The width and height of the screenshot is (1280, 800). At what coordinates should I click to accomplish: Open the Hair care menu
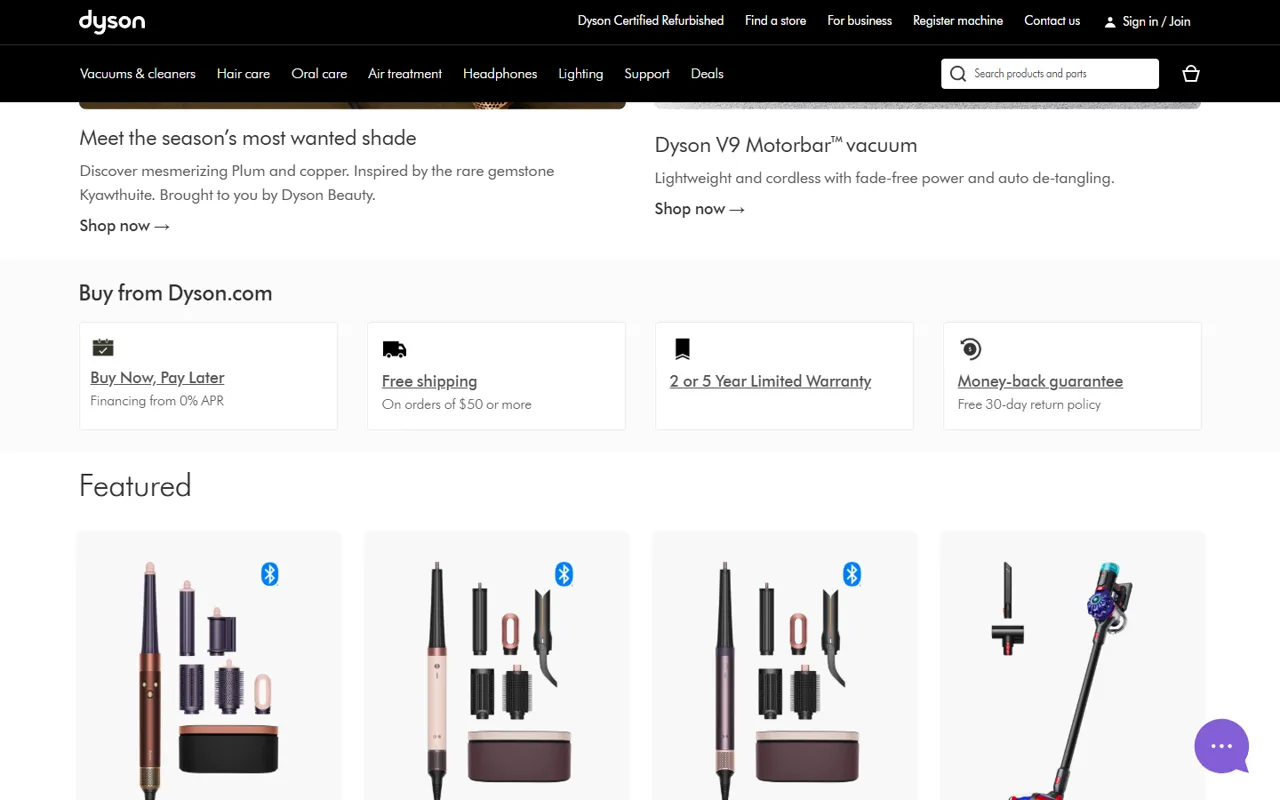(x=243, y=74)
